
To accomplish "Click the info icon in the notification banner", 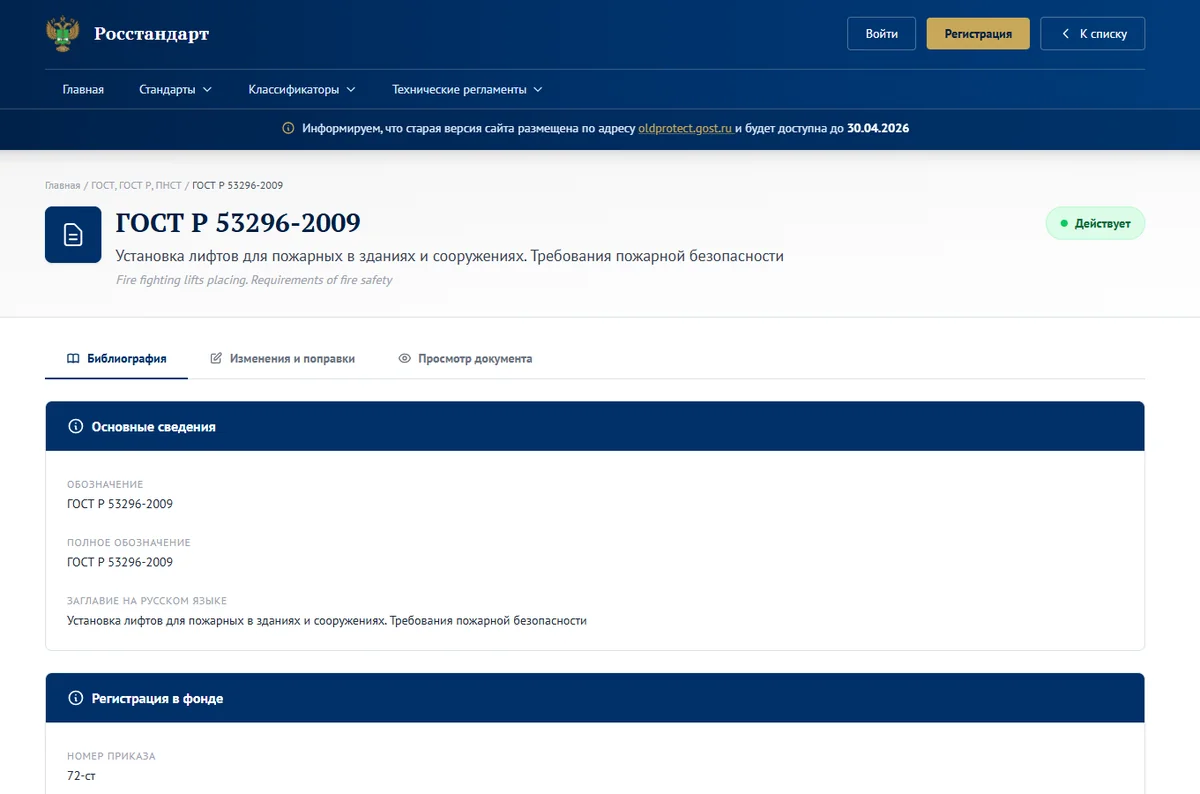I will click(x=288, y=128).
